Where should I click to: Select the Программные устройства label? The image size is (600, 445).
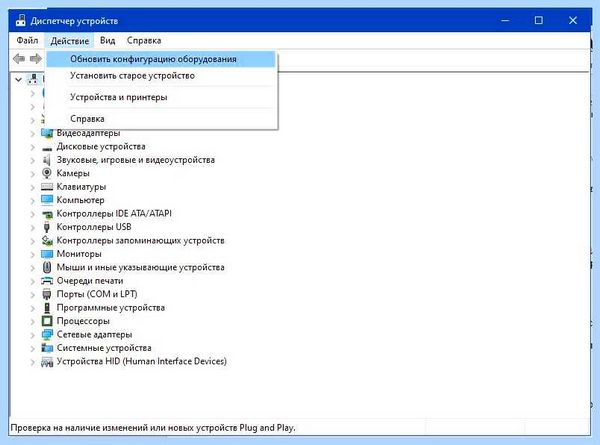tap(111, 308)
